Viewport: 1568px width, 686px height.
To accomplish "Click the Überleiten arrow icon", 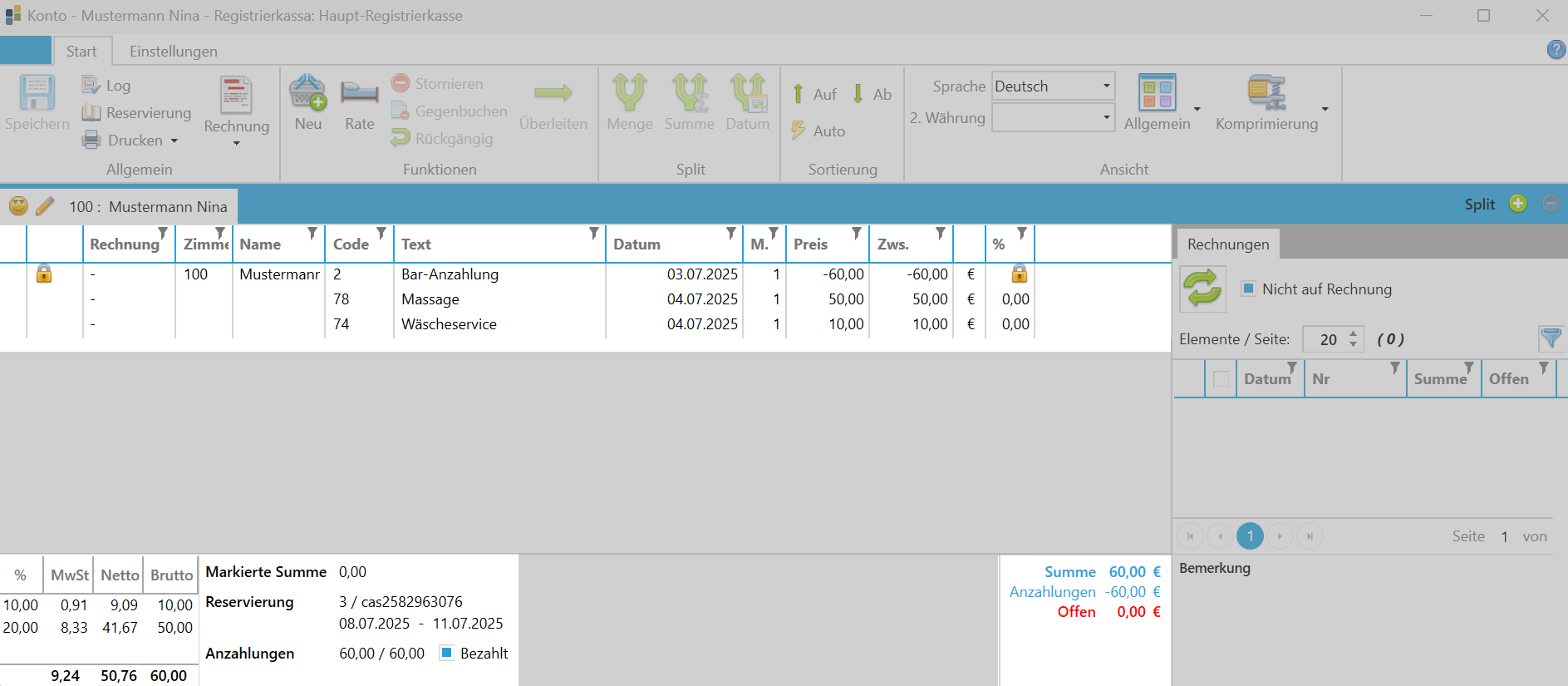I will (553, 92).
